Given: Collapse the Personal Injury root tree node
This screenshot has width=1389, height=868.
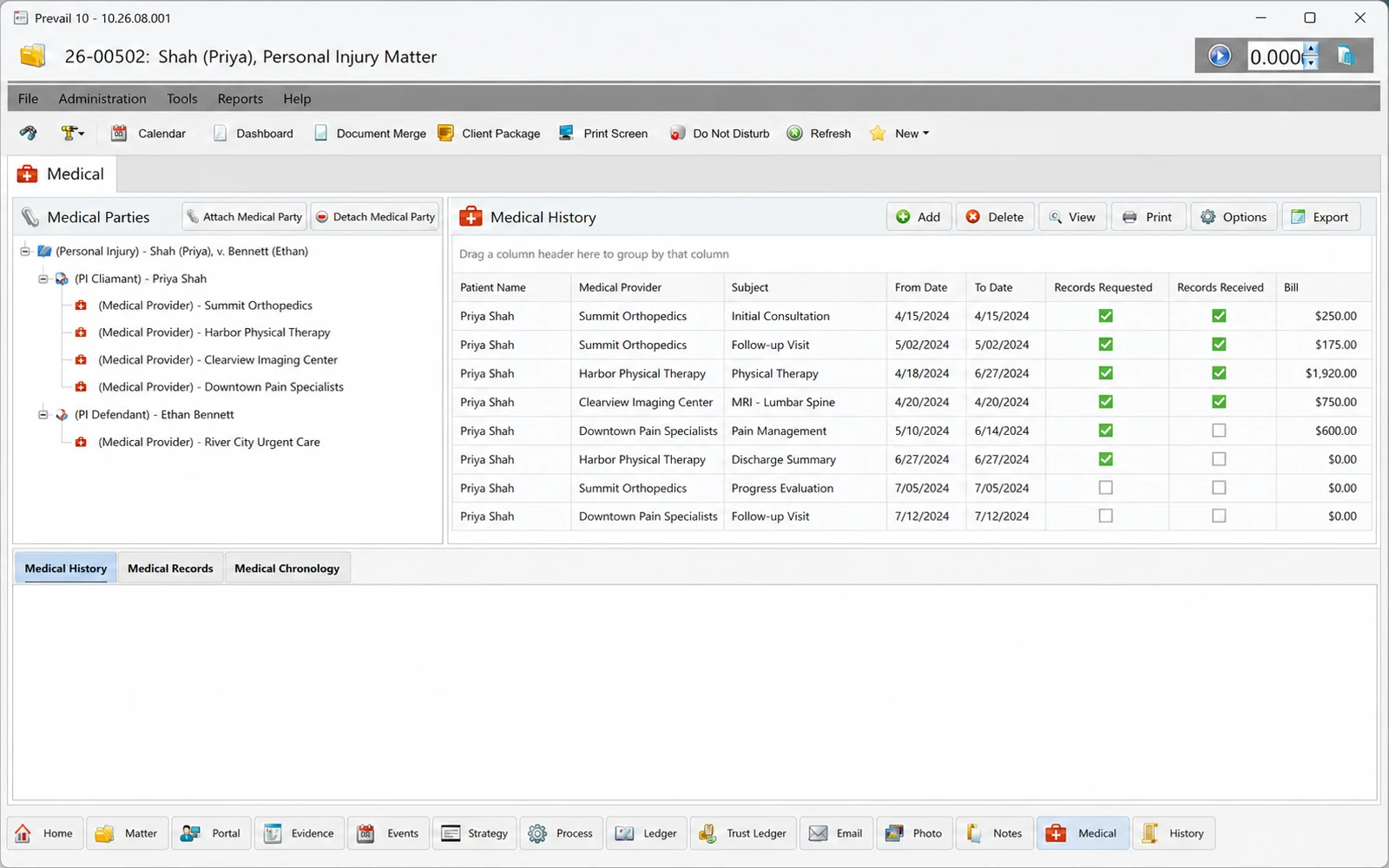Looking at the screenshot, I should point(25,251).
